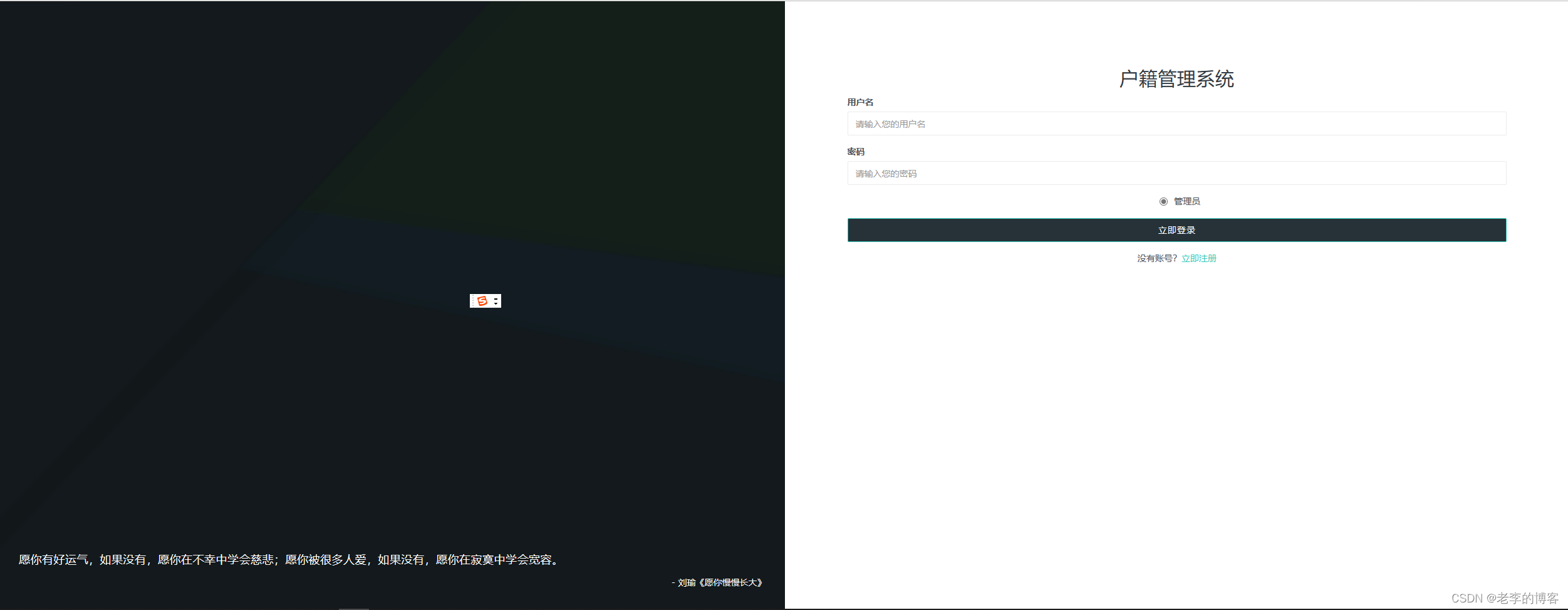Click the dark left background panel
1568x610 pixels.
point(251,188)
